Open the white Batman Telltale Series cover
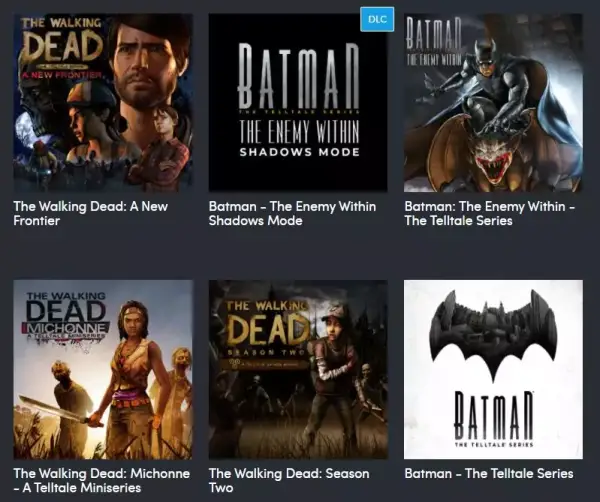The height and width of the screenshot is (502, 600). [x=493, y=370]
